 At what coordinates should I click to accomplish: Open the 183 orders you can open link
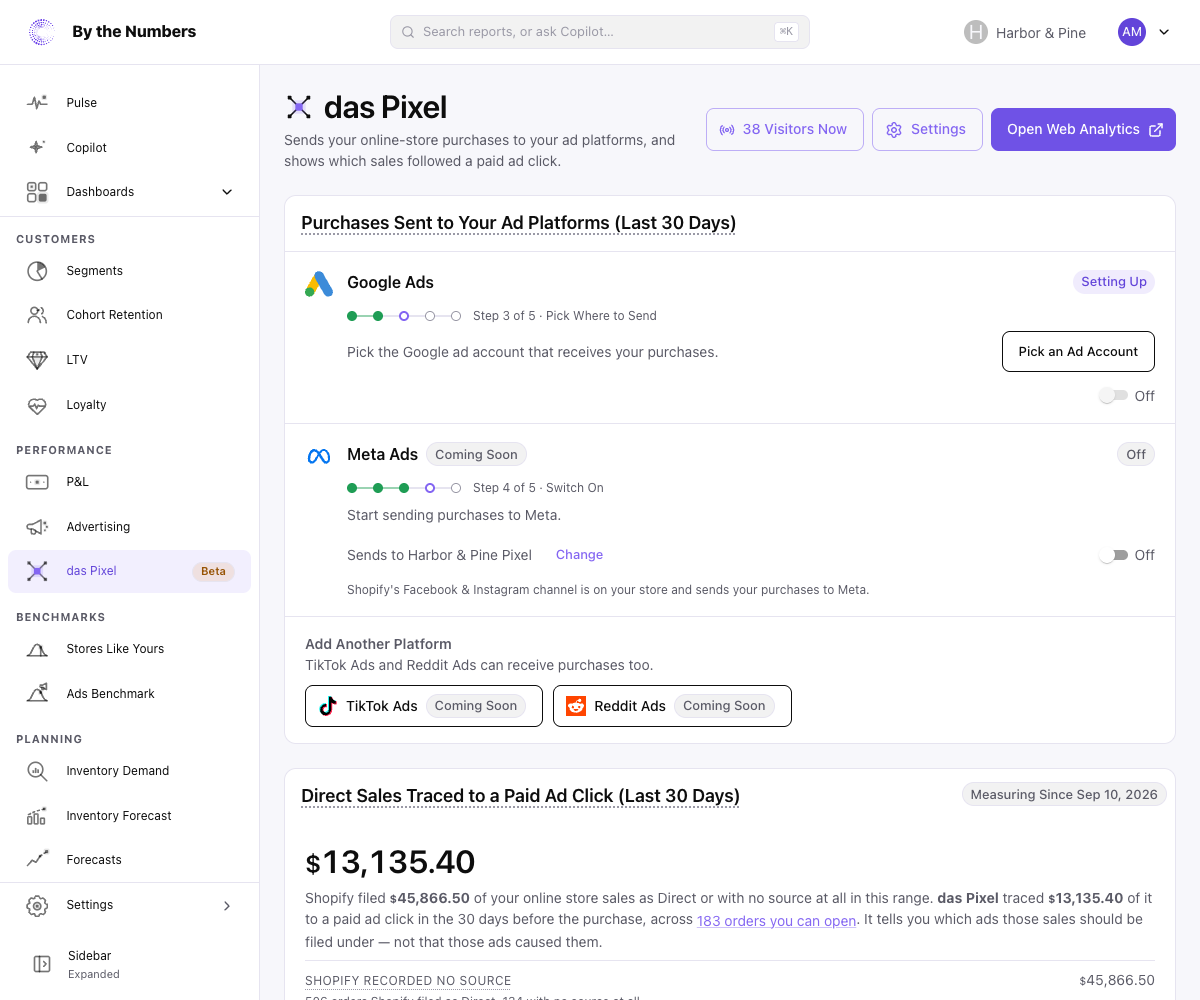click(777, 920)
